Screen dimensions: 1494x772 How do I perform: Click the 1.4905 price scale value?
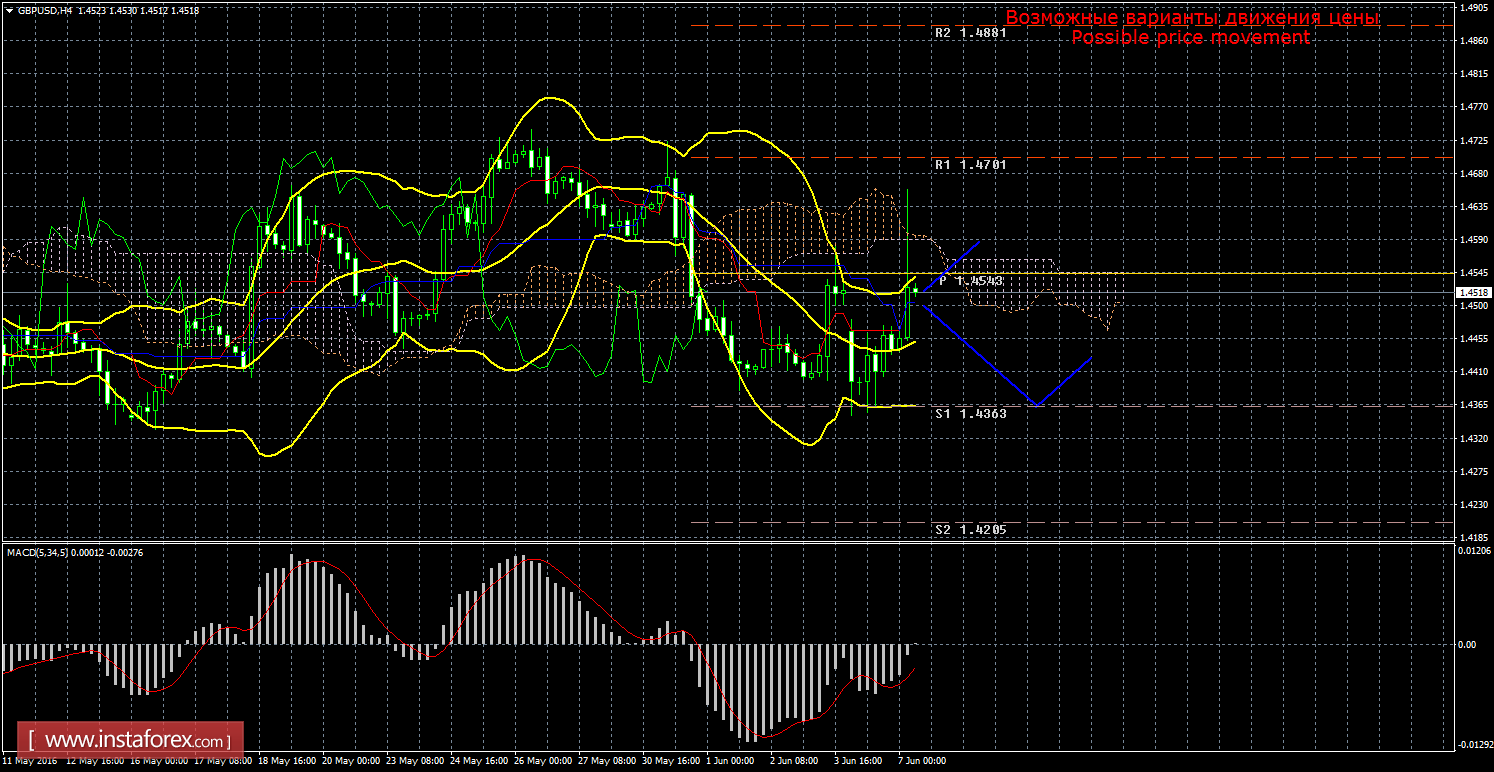click(x=1472, y=7)
